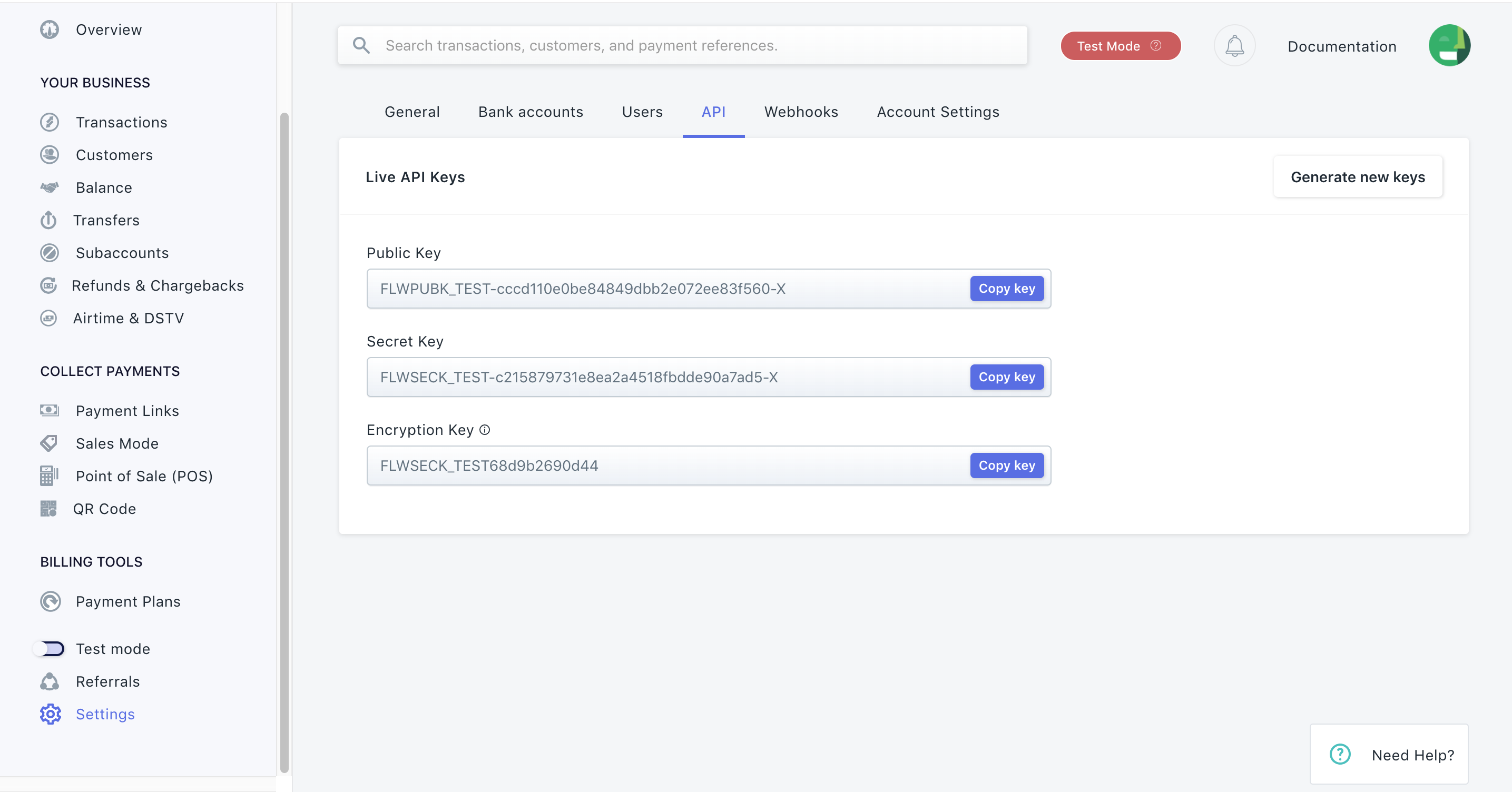Click the sidebar vertical scrollbar

[x=284, y=443]
